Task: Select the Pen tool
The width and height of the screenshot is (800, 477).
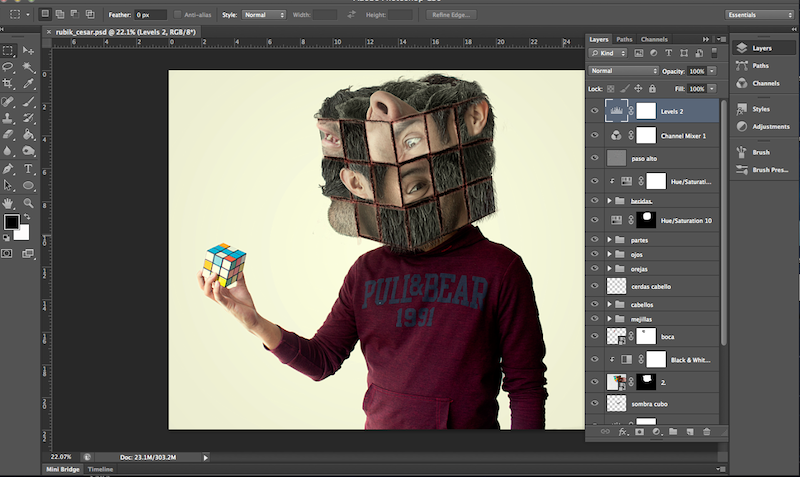Action: point(8,169)
